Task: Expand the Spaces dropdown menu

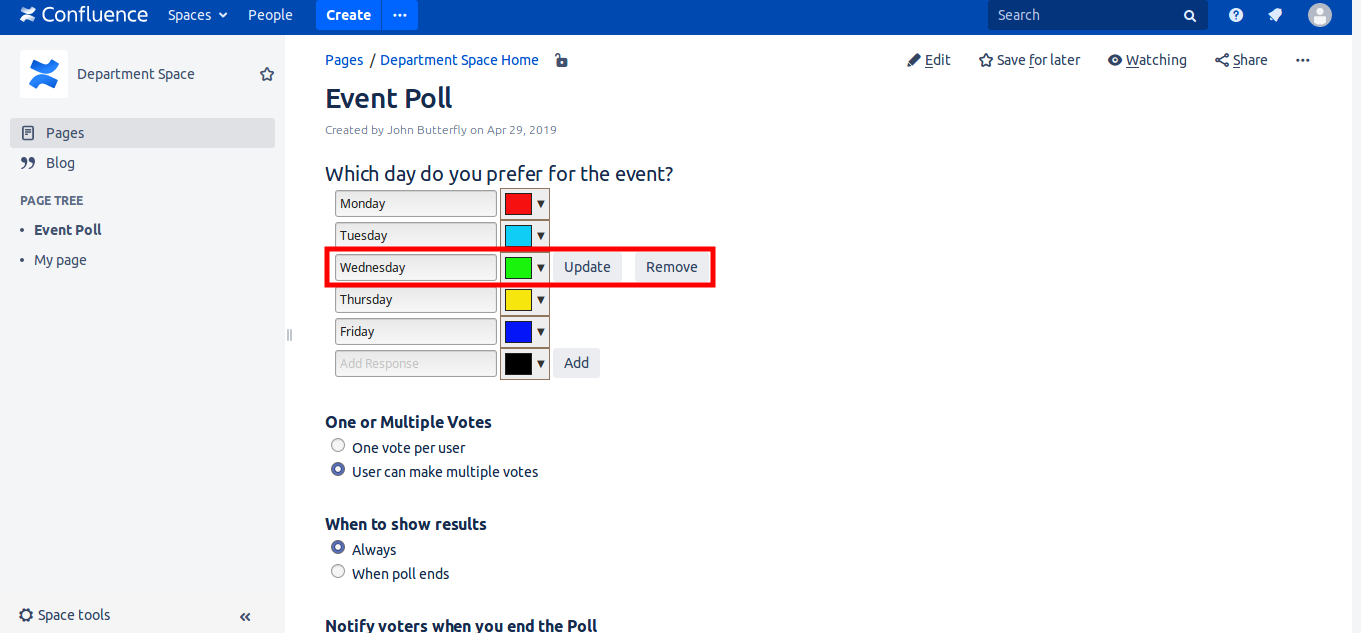Action: [197, 15]
